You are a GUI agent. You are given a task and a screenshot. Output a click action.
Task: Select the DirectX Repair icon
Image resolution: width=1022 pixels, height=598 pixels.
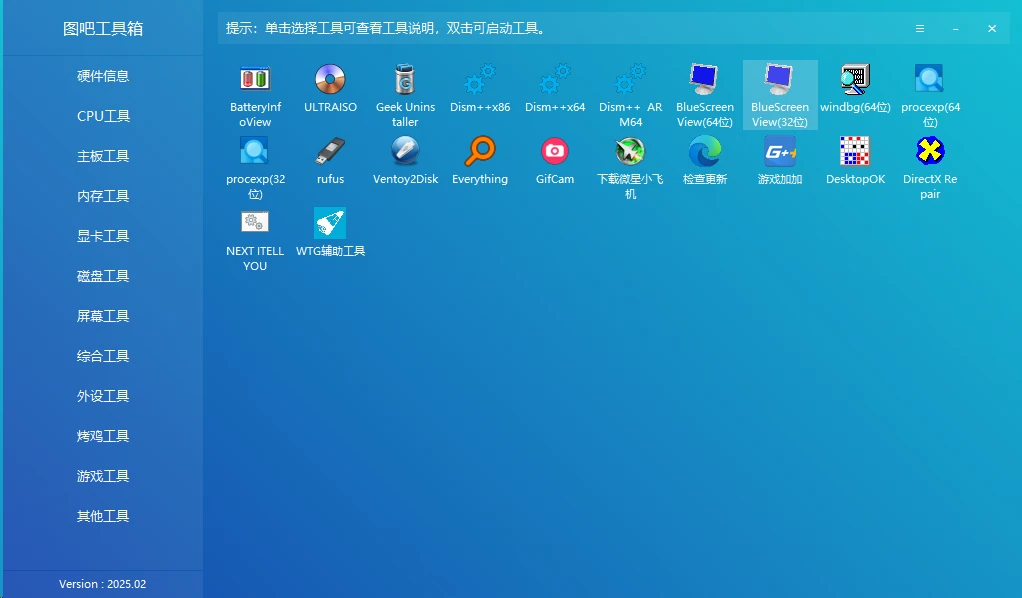click(x=930, y=152)
